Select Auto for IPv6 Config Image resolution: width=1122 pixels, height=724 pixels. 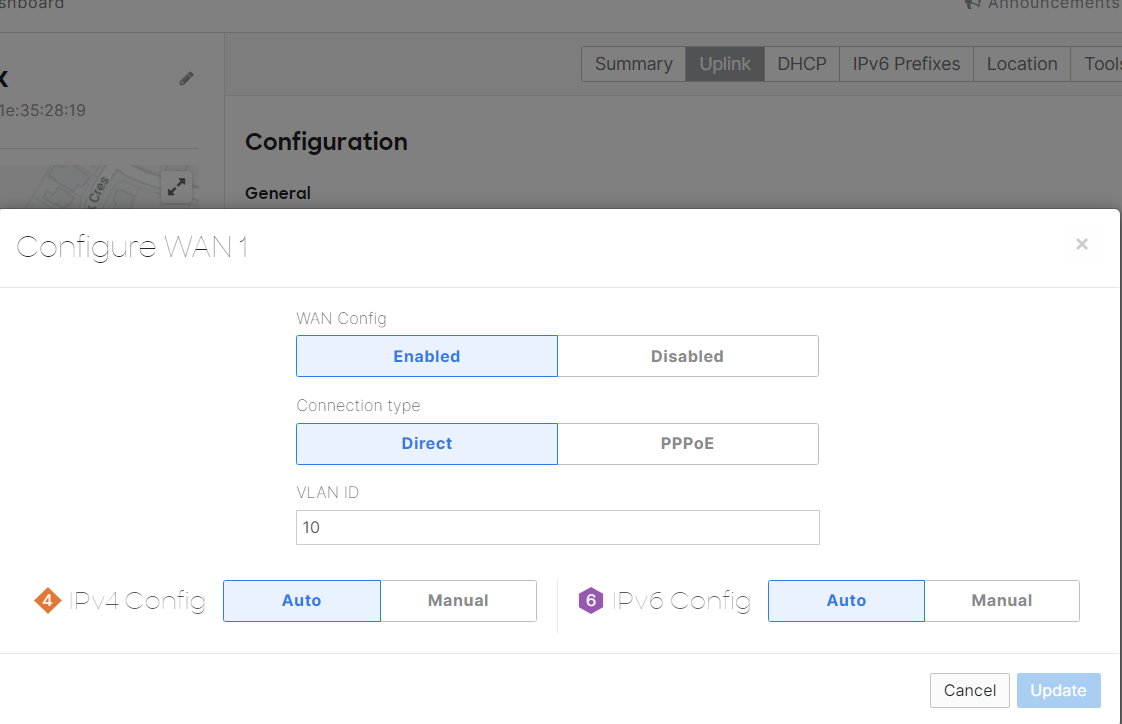tap(846, 601)
